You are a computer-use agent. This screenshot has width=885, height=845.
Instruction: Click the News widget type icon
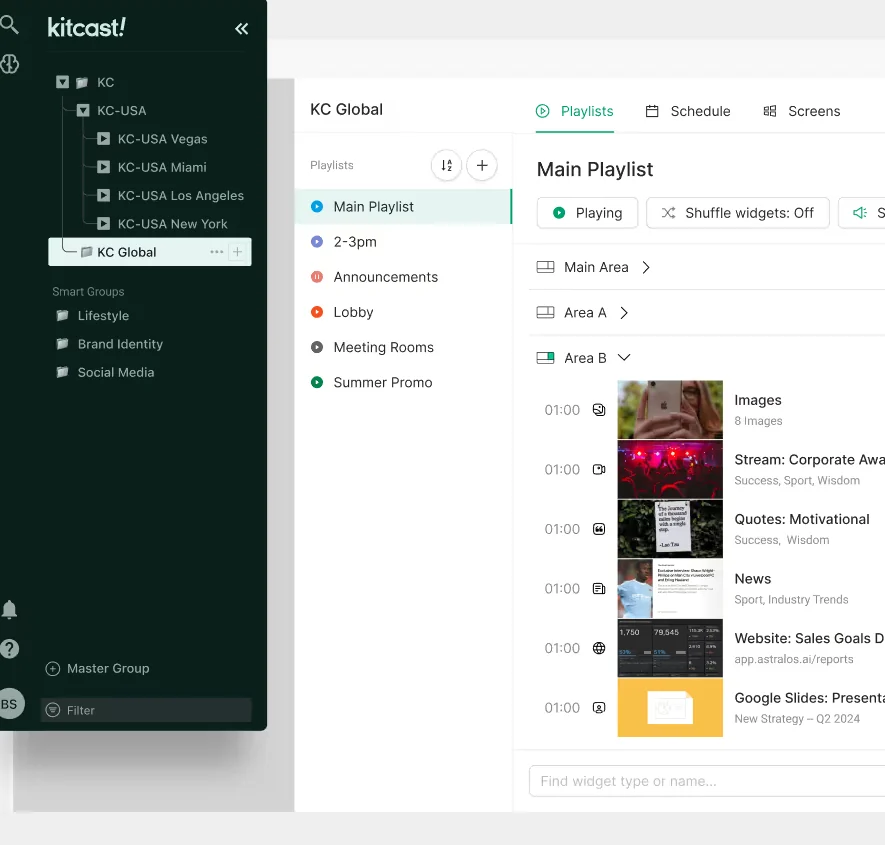[599, 589]
